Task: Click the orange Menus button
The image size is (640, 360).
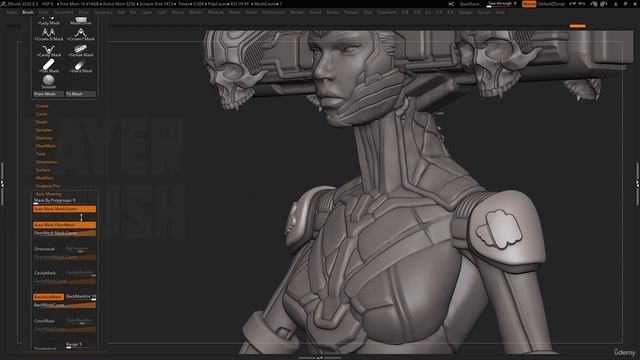Action: (529, 4)
